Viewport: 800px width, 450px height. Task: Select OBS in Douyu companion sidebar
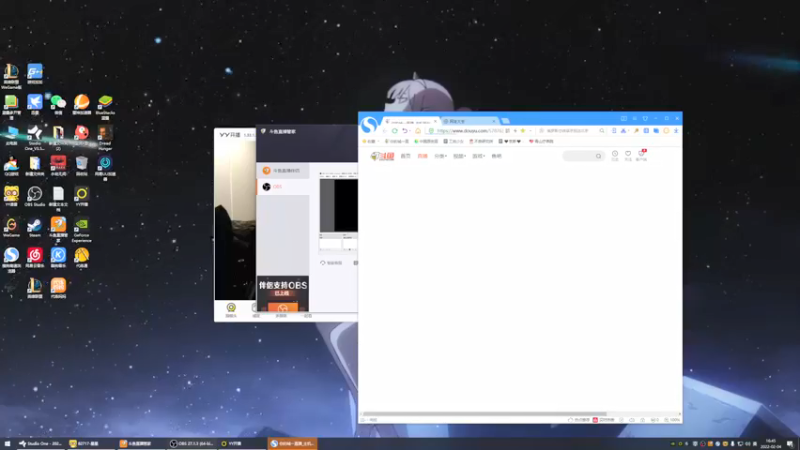pos(283,187)
